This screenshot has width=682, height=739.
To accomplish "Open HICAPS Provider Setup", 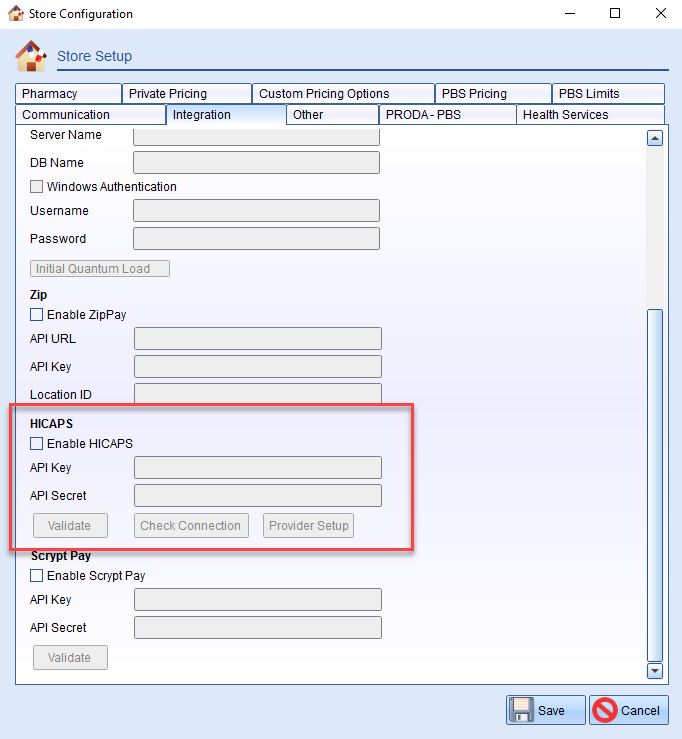I will tap(308, 526).
